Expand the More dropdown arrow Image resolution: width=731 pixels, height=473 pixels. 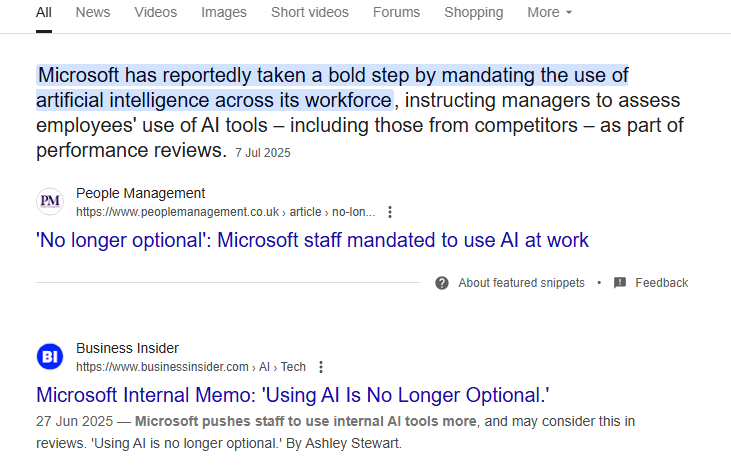[569, 13]
